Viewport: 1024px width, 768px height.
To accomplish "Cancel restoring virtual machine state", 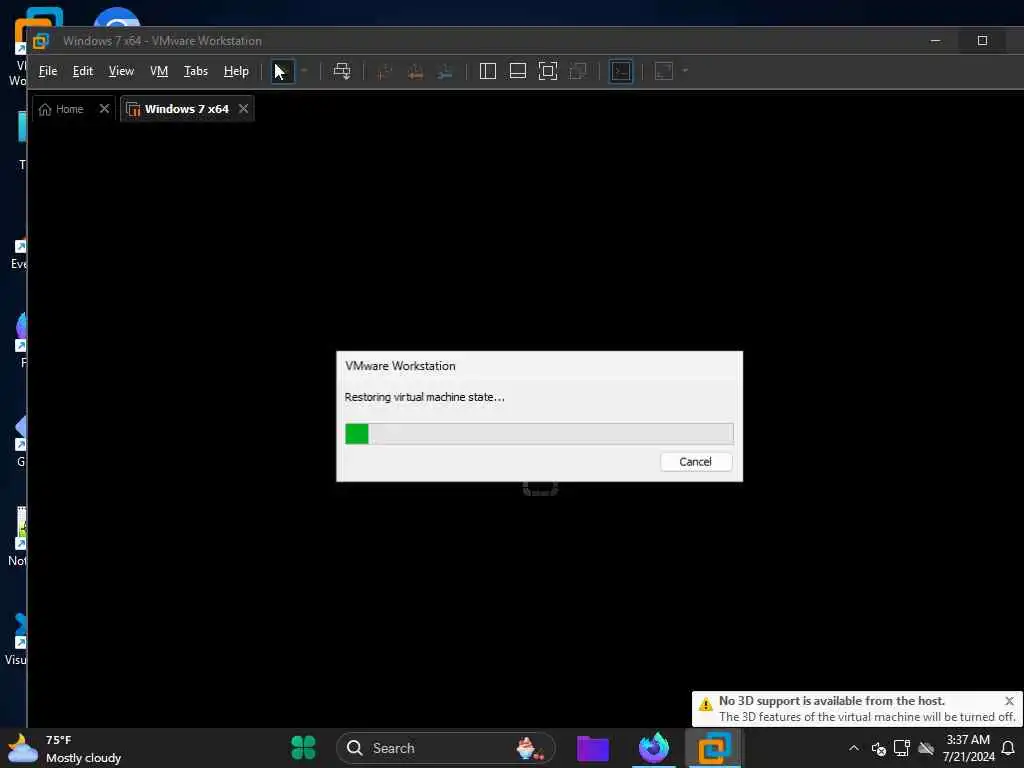I will [x=696, y=462].
